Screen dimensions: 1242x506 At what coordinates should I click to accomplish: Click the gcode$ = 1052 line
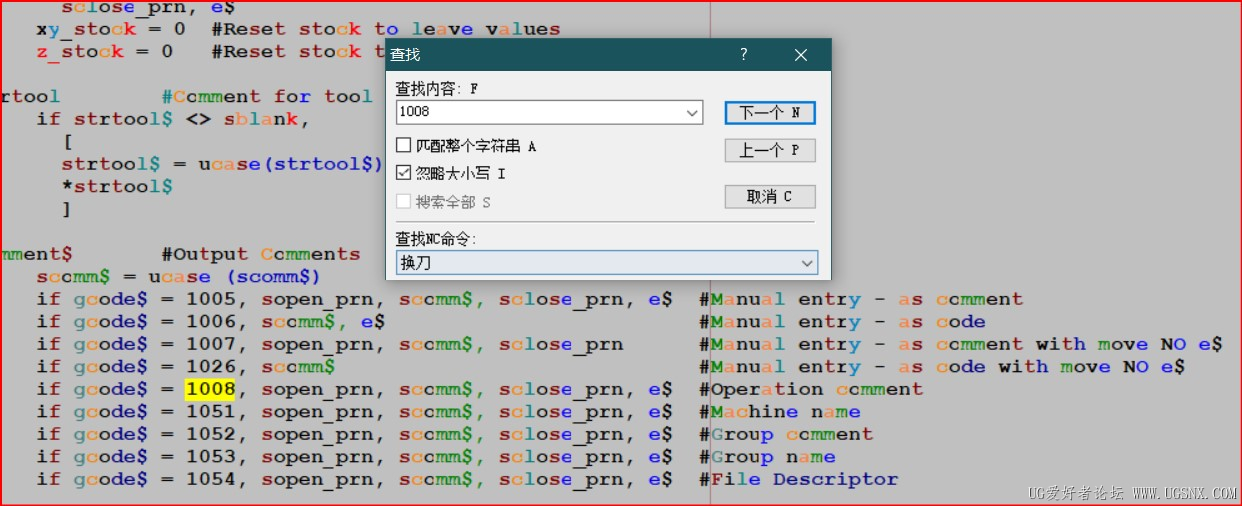point(354,434)
